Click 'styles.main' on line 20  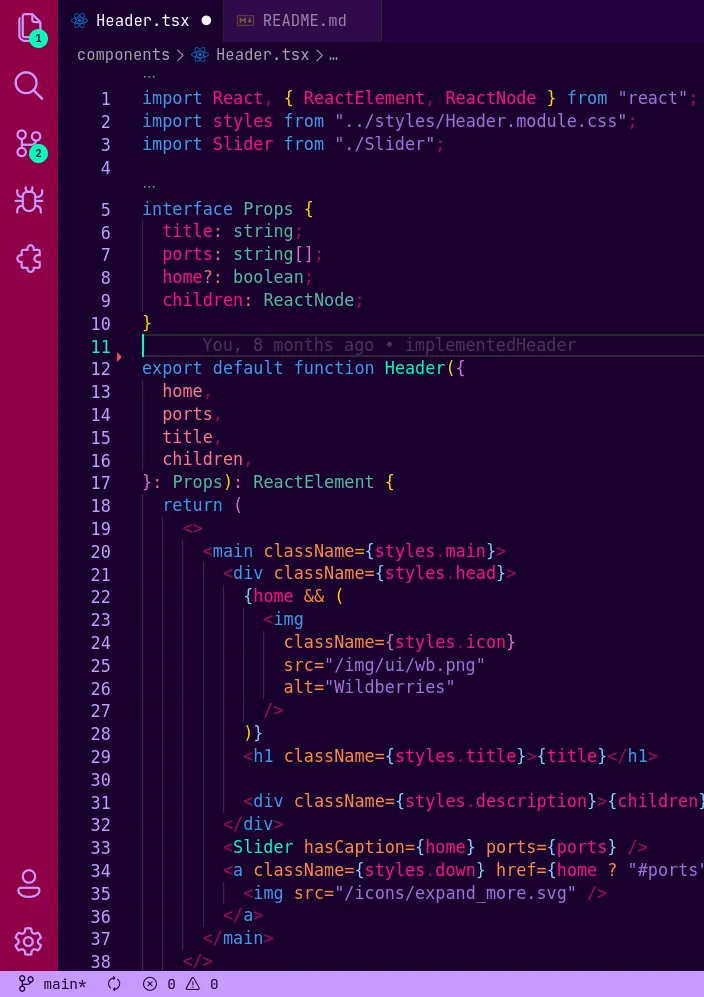431,551
